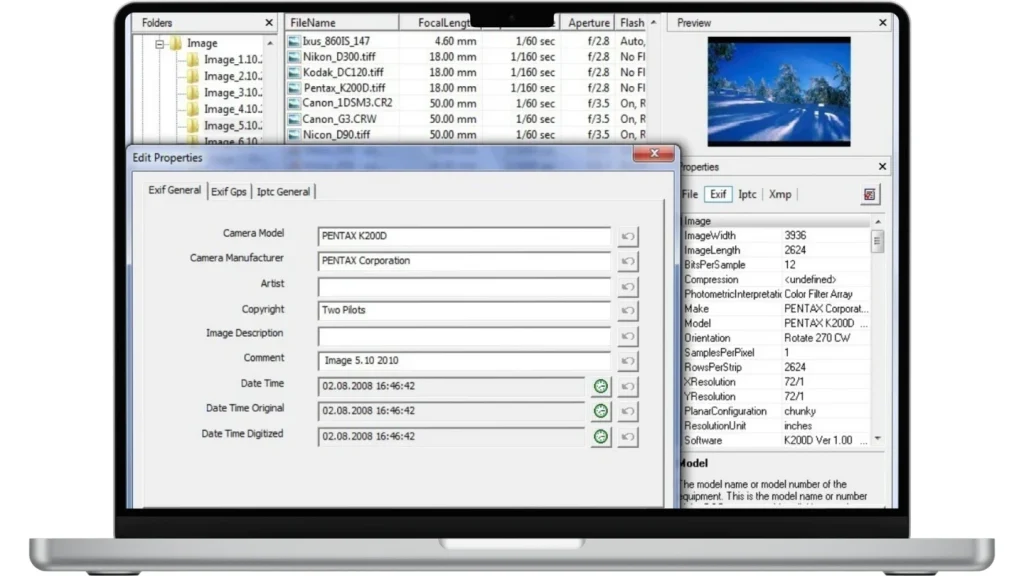The image size is (1024, 576).
Task: Open the clock picker for Date Time Original
Action: (600, 411)
